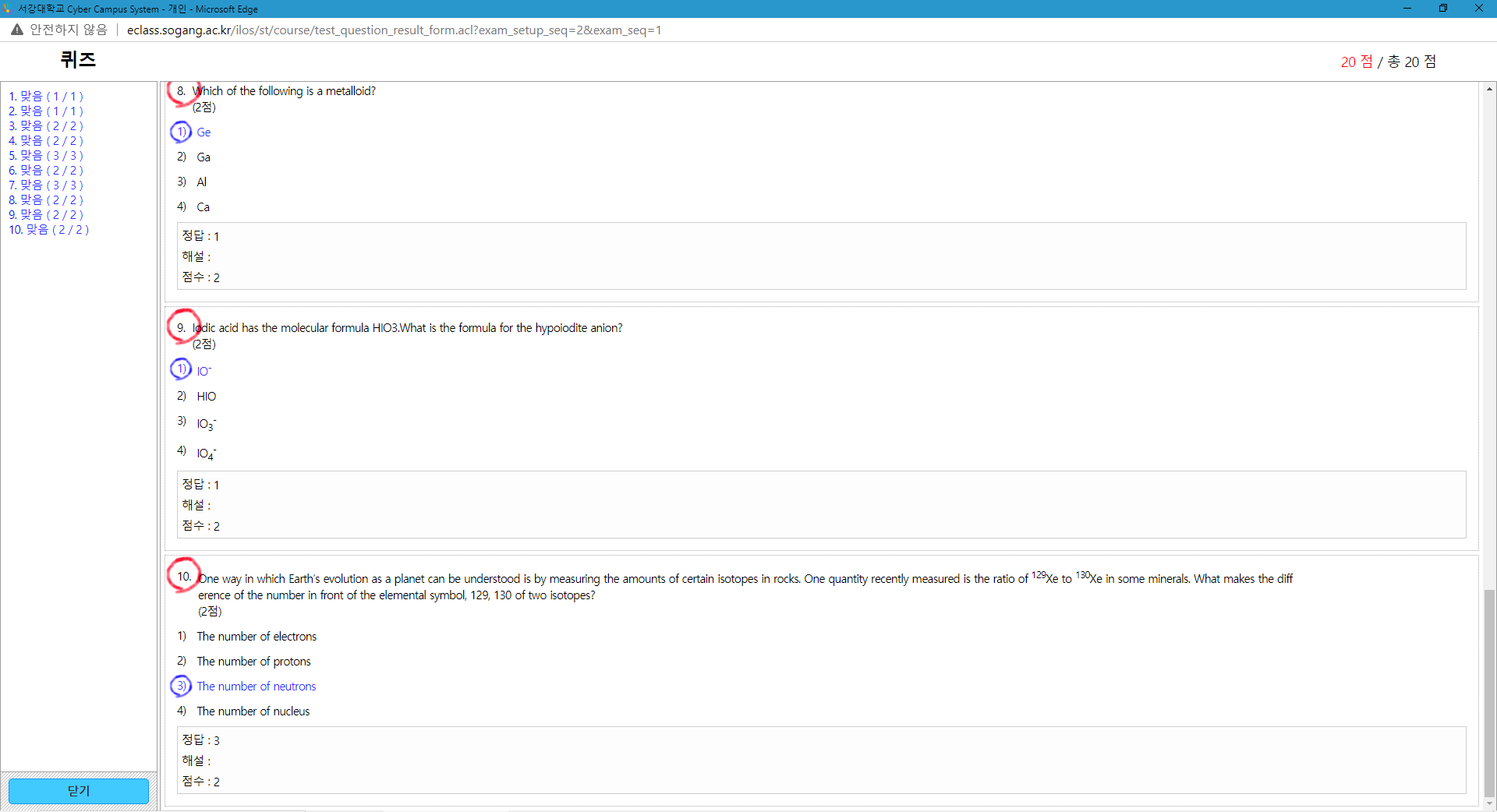This screenshot has width=1497, height=812.
Task: Click the red circled question 9 number
Action: 183,327
